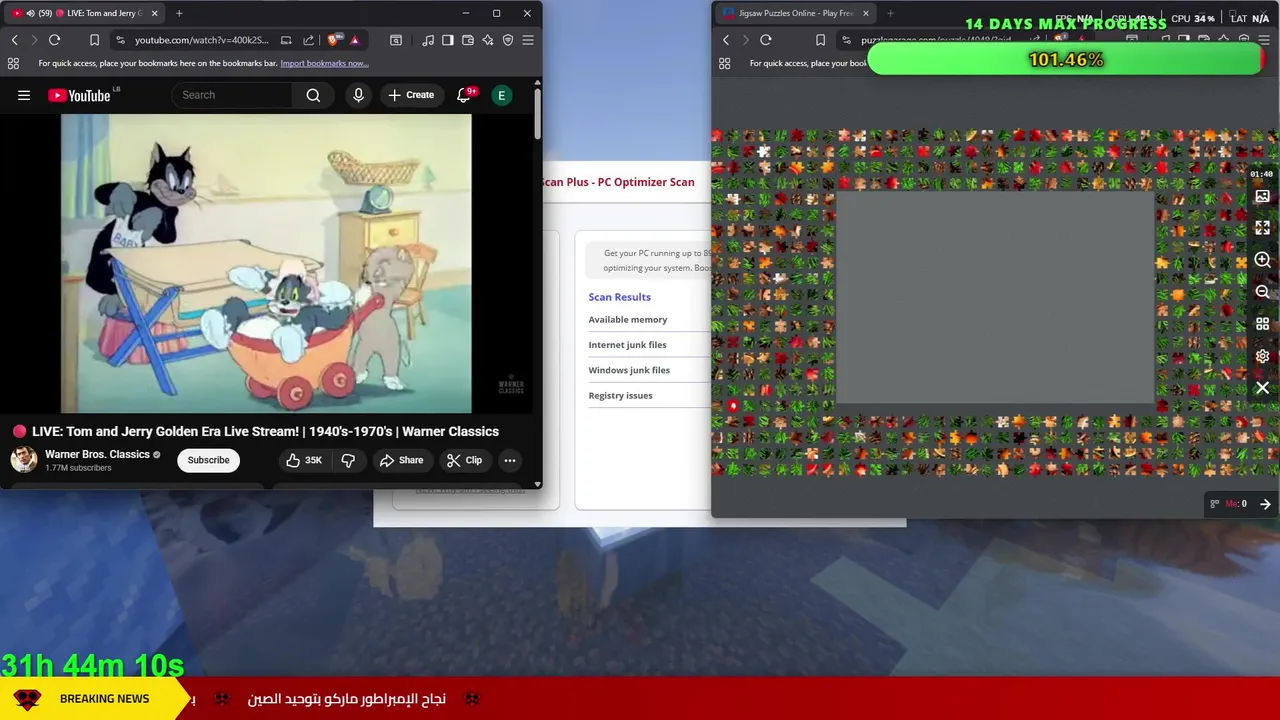Screen dimensions: 1280x720
Task: Open the account avatar E menu
Action: (x=501, y=95)
